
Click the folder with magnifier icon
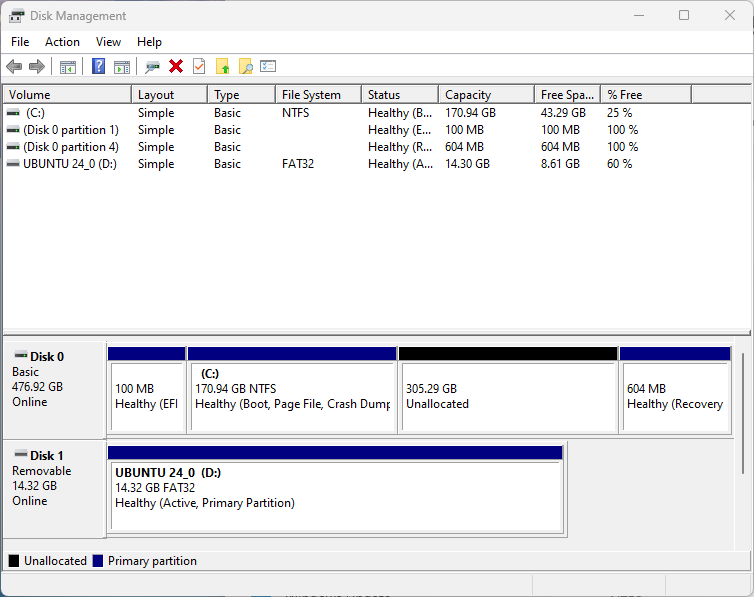pyautogui.click(x=246, y=66)
